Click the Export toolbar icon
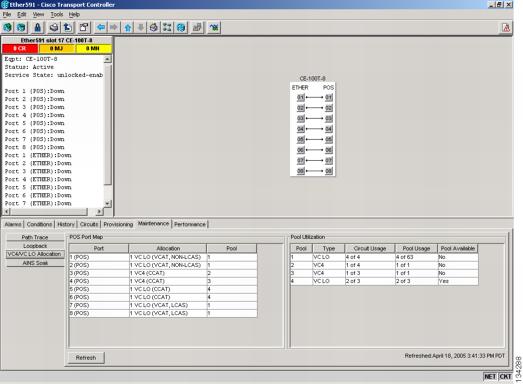523x384 pixels. pyautogui.click(x=67, y=27)
